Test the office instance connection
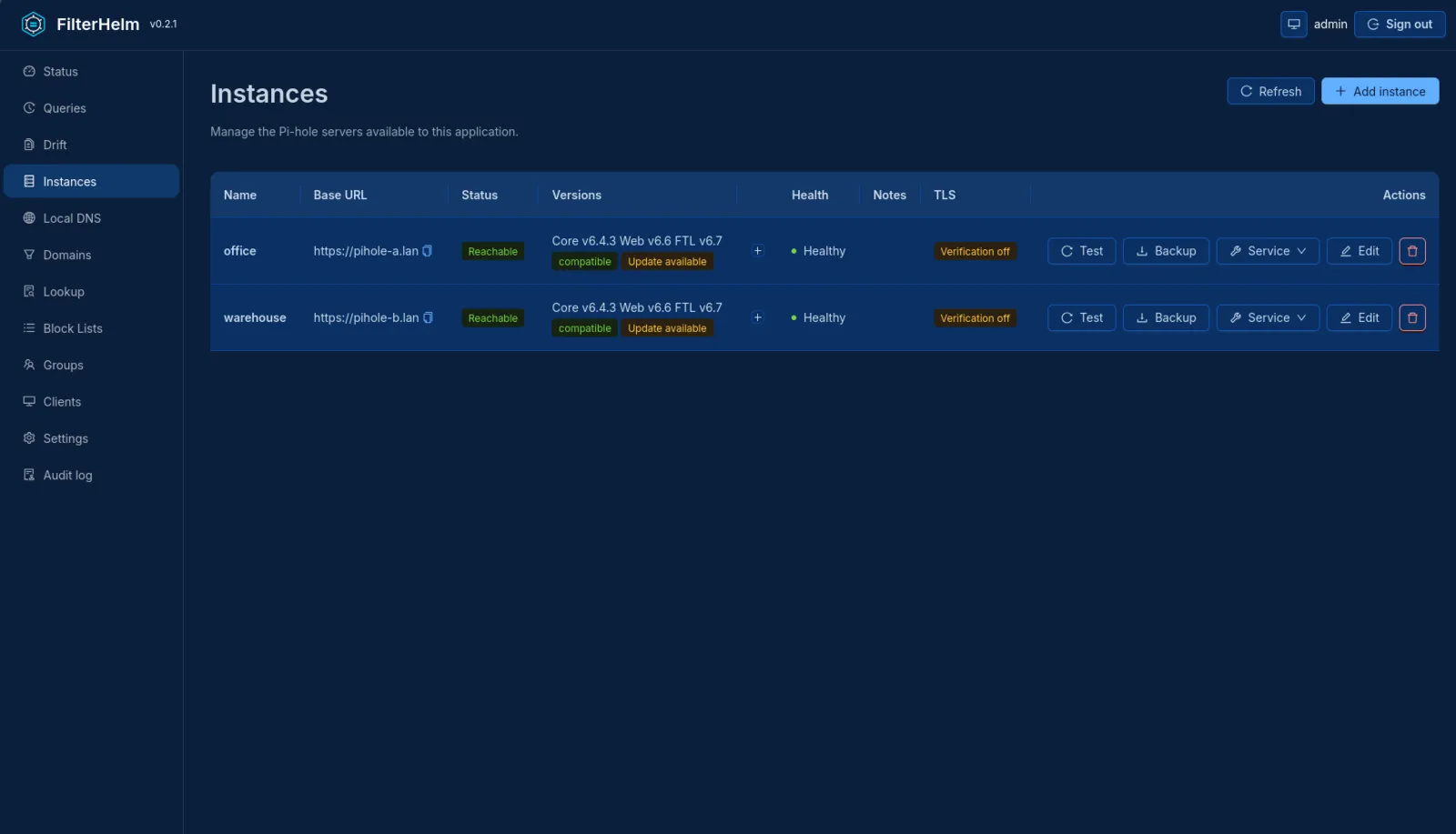This screenshot has height=834, width=1456. 1082,251
